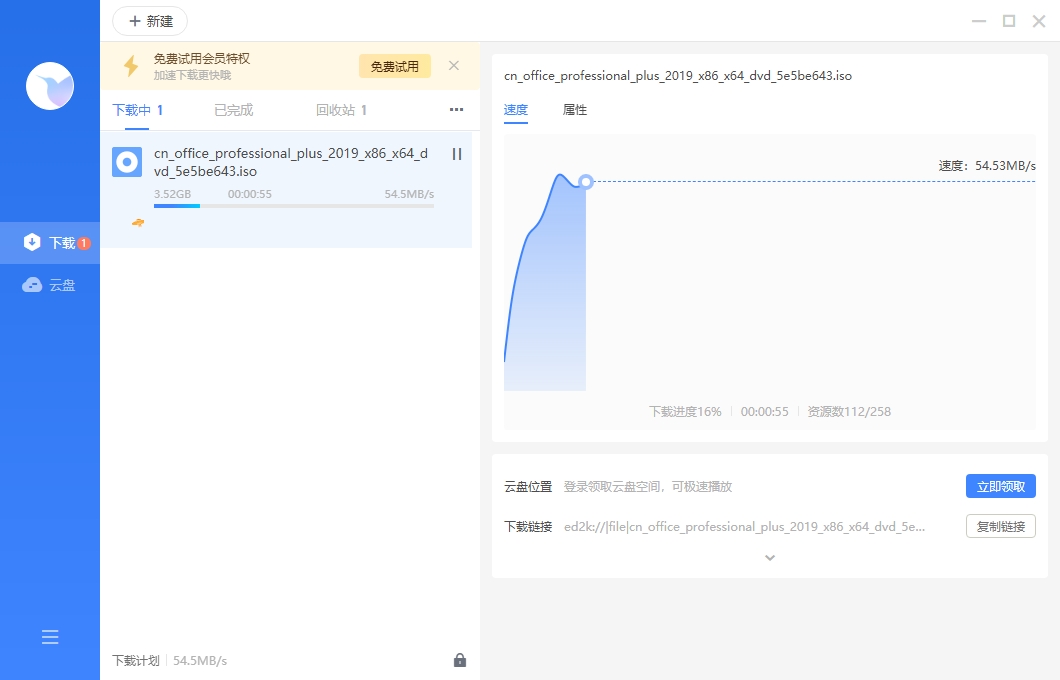
Task: Click the 新建 button to create a new download
Action: (149, 21)
